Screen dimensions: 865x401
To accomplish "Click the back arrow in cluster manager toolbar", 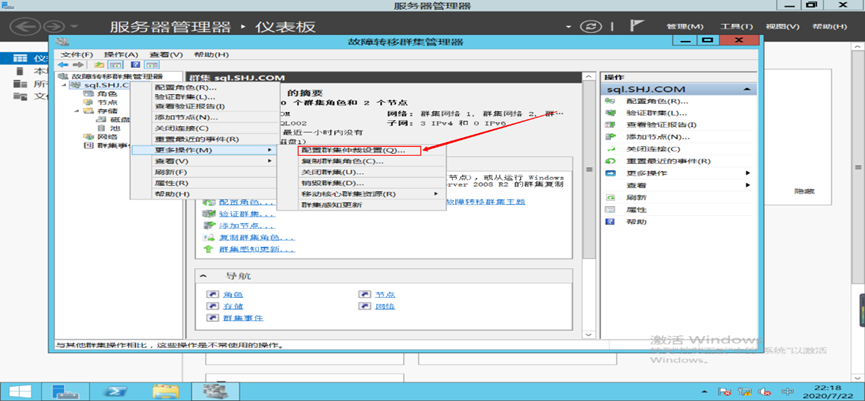I will click(62, 65).
